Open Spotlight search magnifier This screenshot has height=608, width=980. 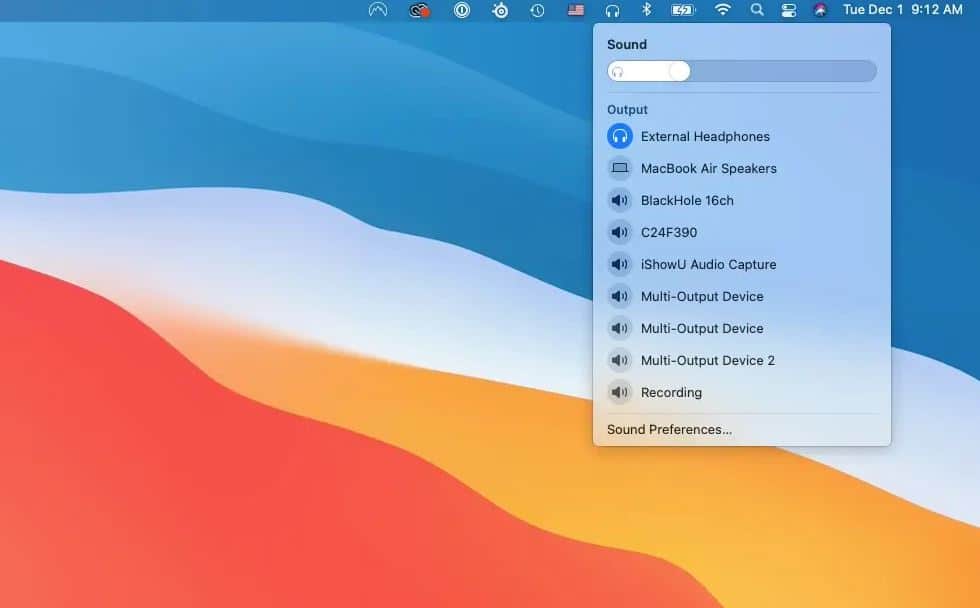[x=757, y=9]
